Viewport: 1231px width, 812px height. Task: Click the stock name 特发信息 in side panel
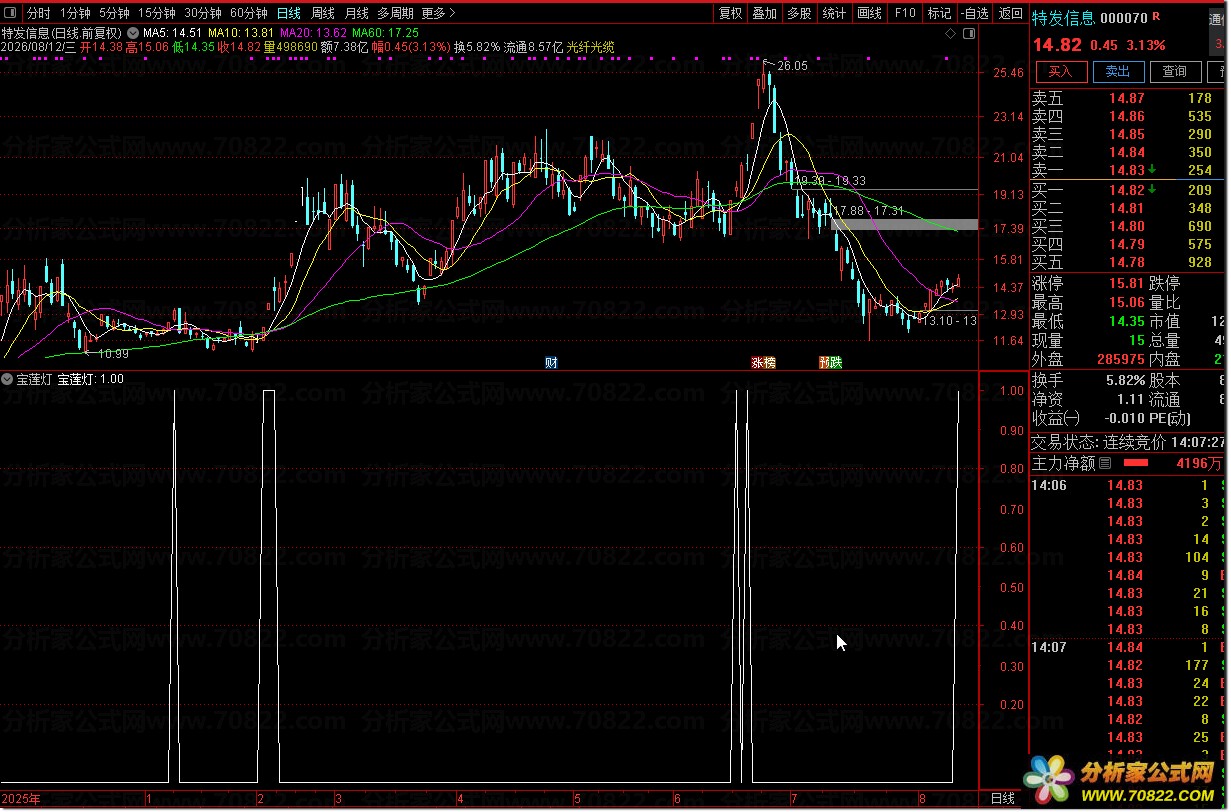point(1064,18)
